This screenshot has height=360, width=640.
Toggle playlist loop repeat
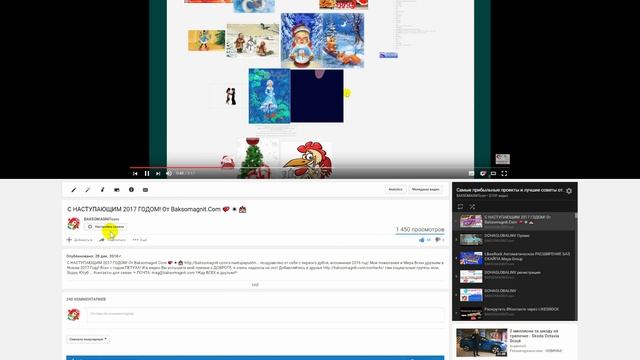click(x=460, y=207)
